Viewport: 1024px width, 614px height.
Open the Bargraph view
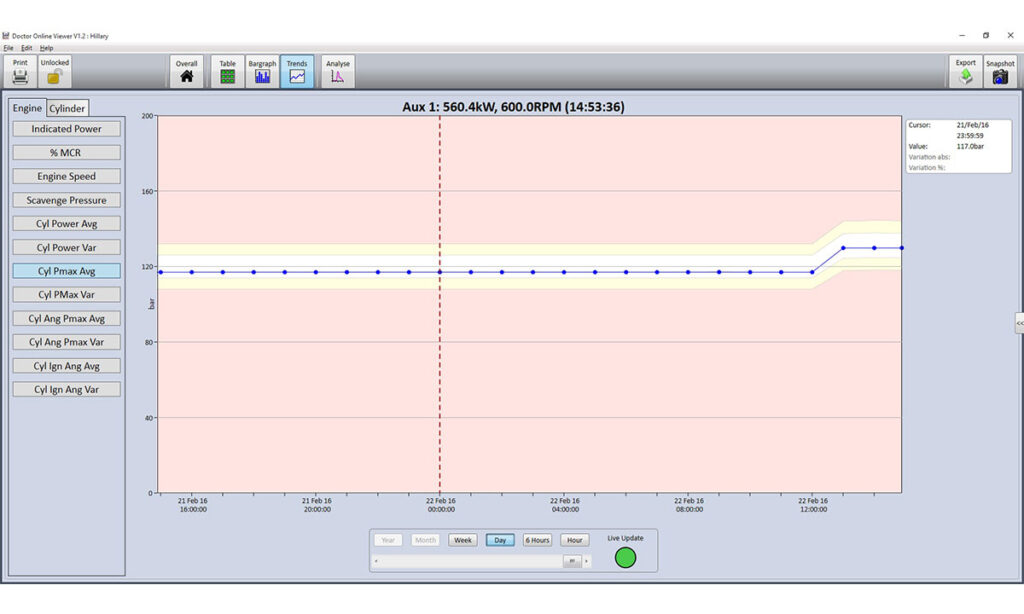point(262,70)
